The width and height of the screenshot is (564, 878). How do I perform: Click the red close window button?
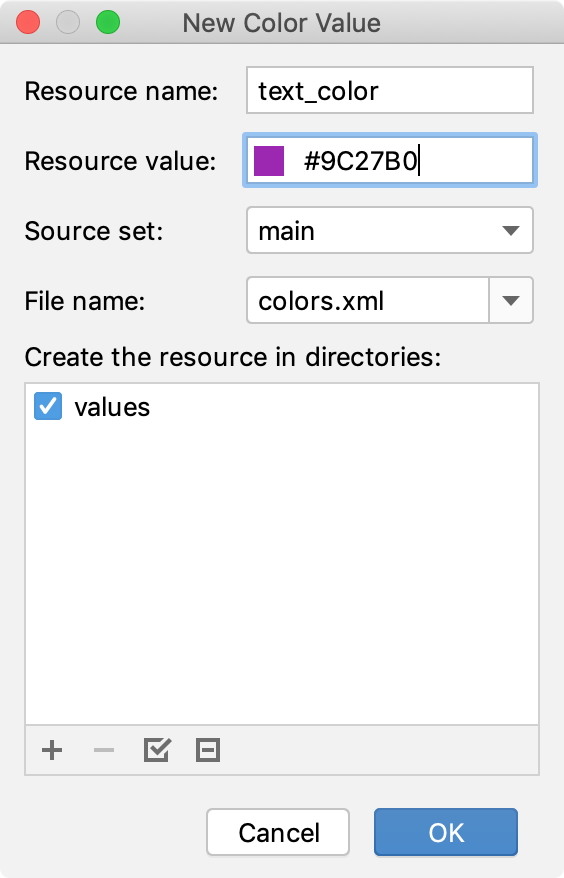pos(28,22)
